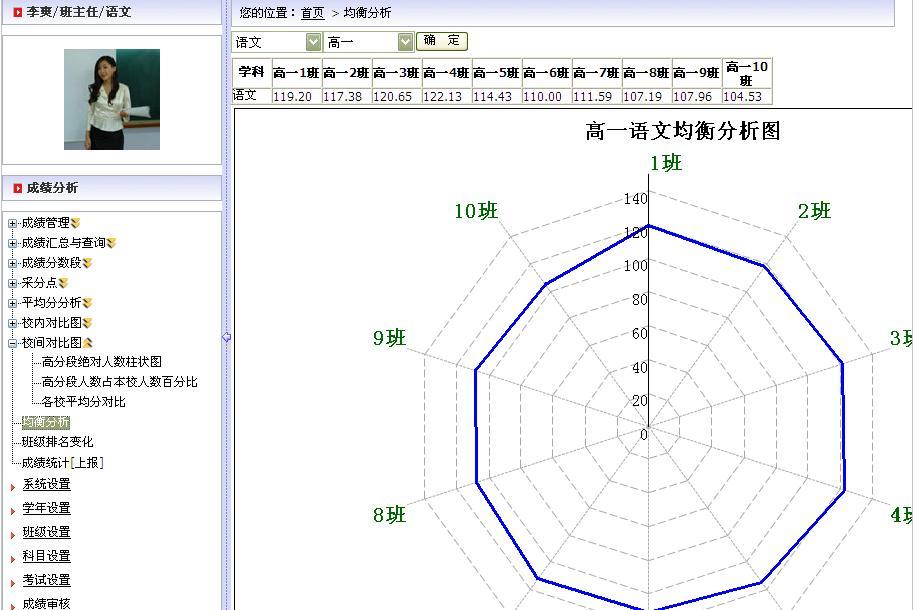Image resolution: width=917 pixels, height=610 pixels.
Task: Open 成绩统计[上报]
Action: pyautogui.click(x=63, y=463)
